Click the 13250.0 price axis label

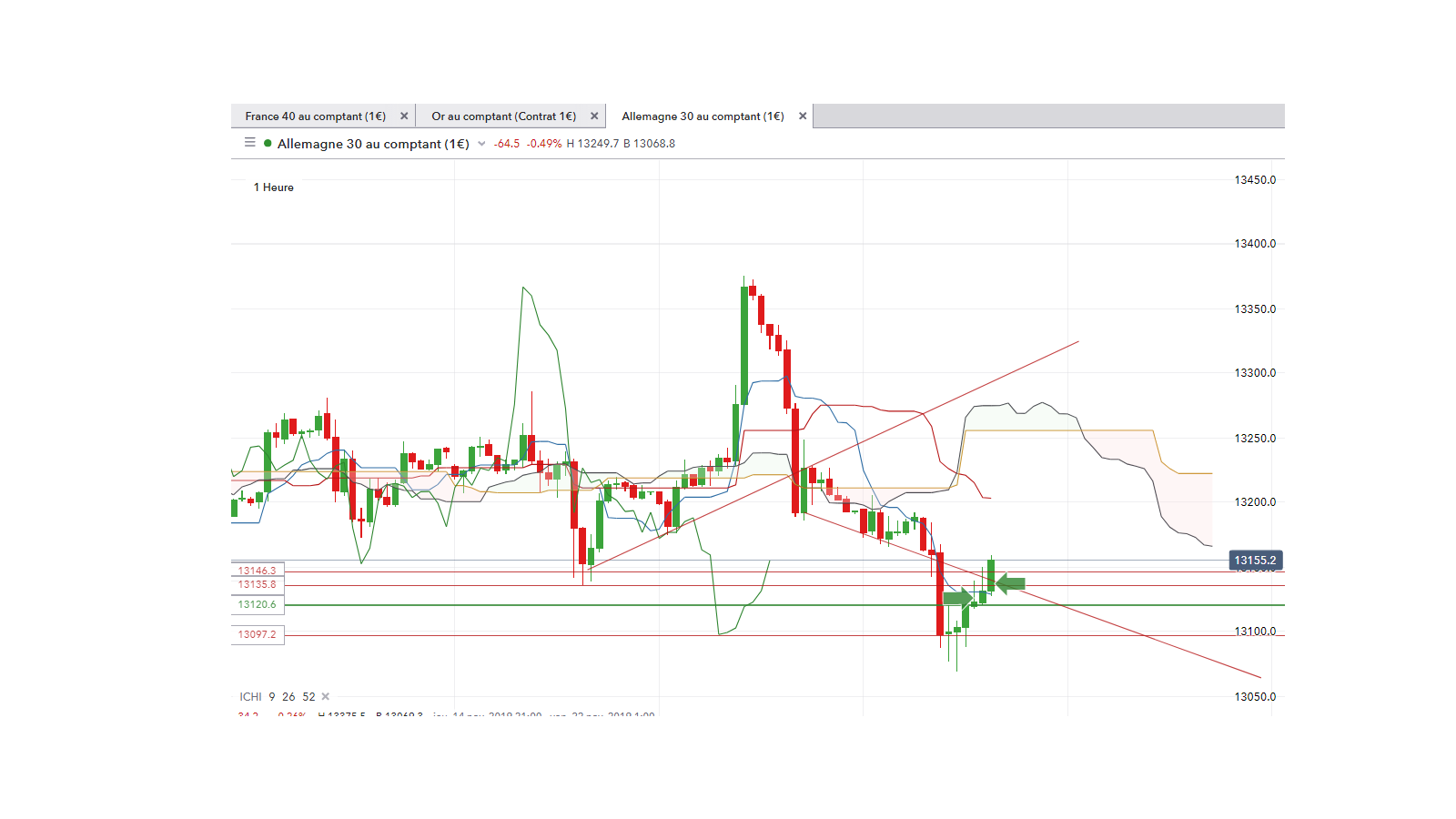pos(1255,439)
